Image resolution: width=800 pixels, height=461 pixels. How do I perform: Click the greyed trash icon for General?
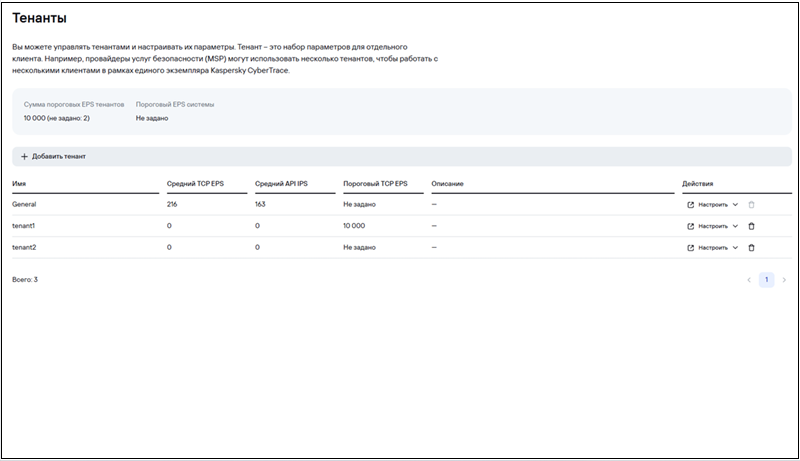point(751,204)
